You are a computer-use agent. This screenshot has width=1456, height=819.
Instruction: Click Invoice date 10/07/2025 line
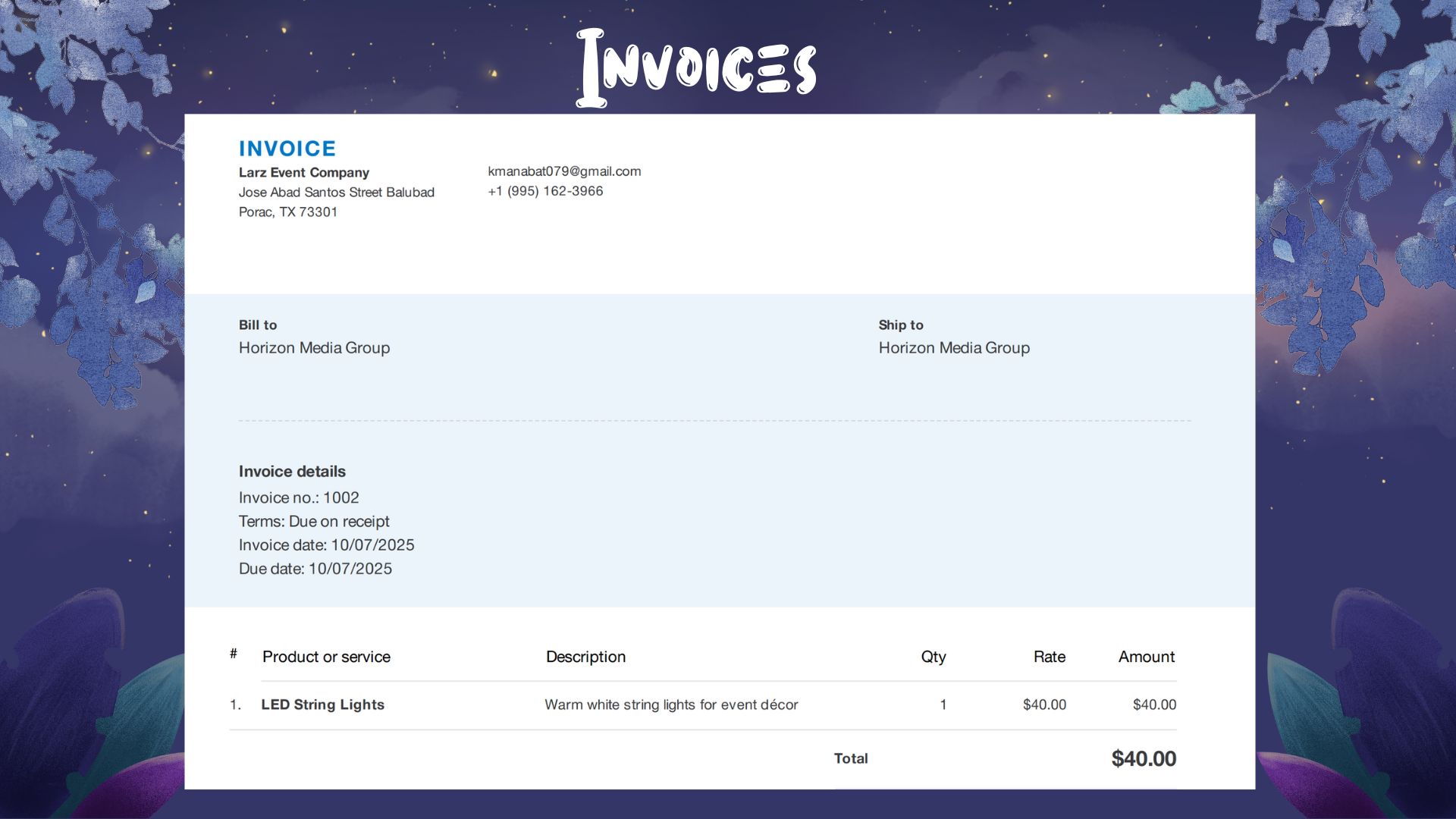click(326, 545)
